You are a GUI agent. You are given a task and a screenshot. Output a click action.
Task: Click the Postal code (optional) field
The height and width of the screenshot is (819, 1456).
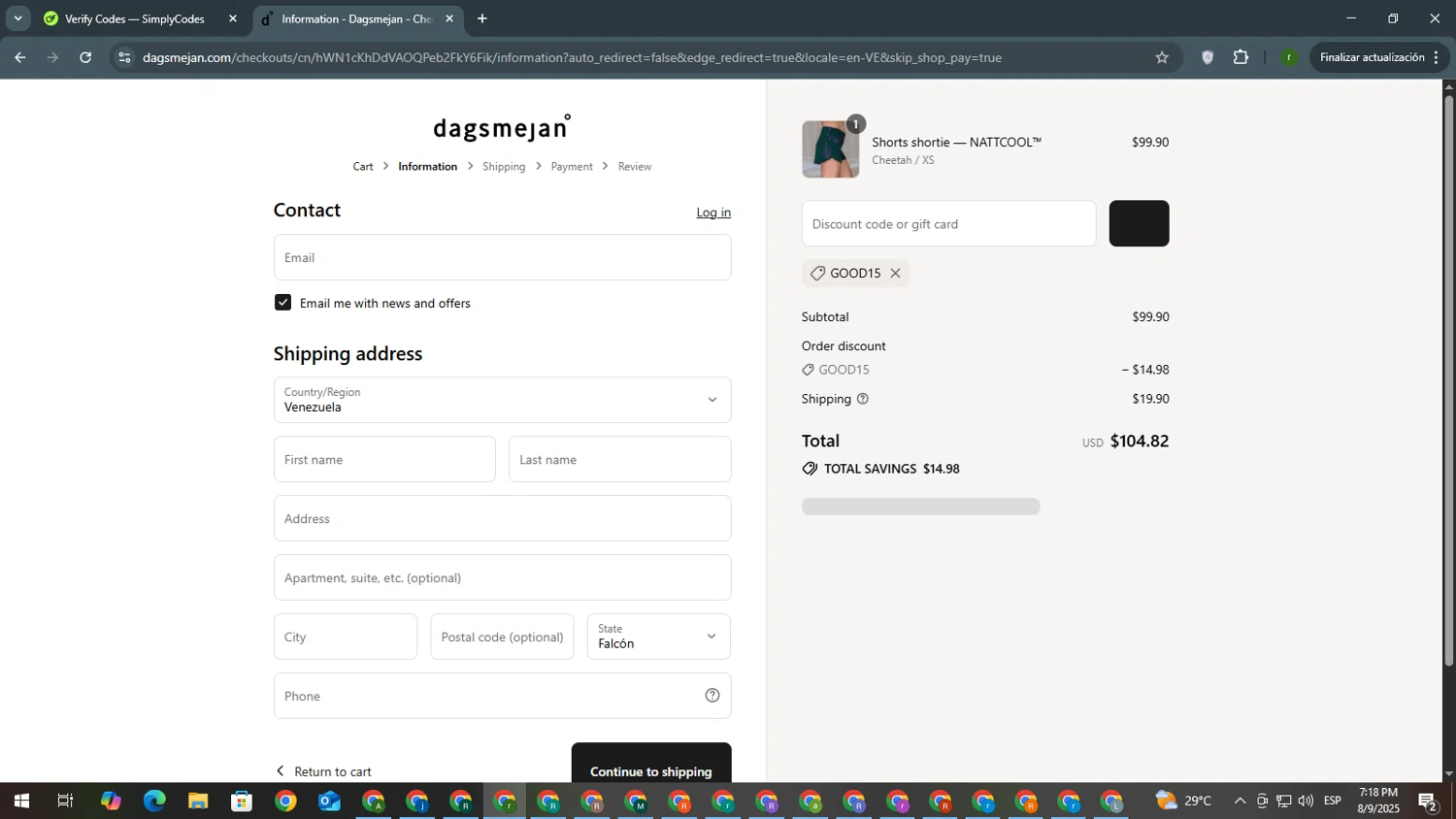click(x=502, y=637)
